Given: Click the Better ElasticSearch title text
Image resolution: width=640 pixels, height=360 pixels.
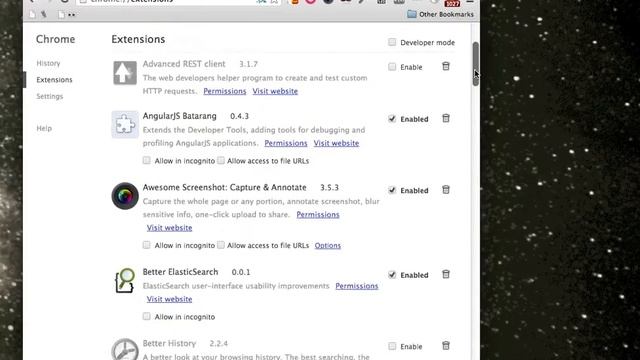Looking at the screenshot, I should click(x=180, y=272).
